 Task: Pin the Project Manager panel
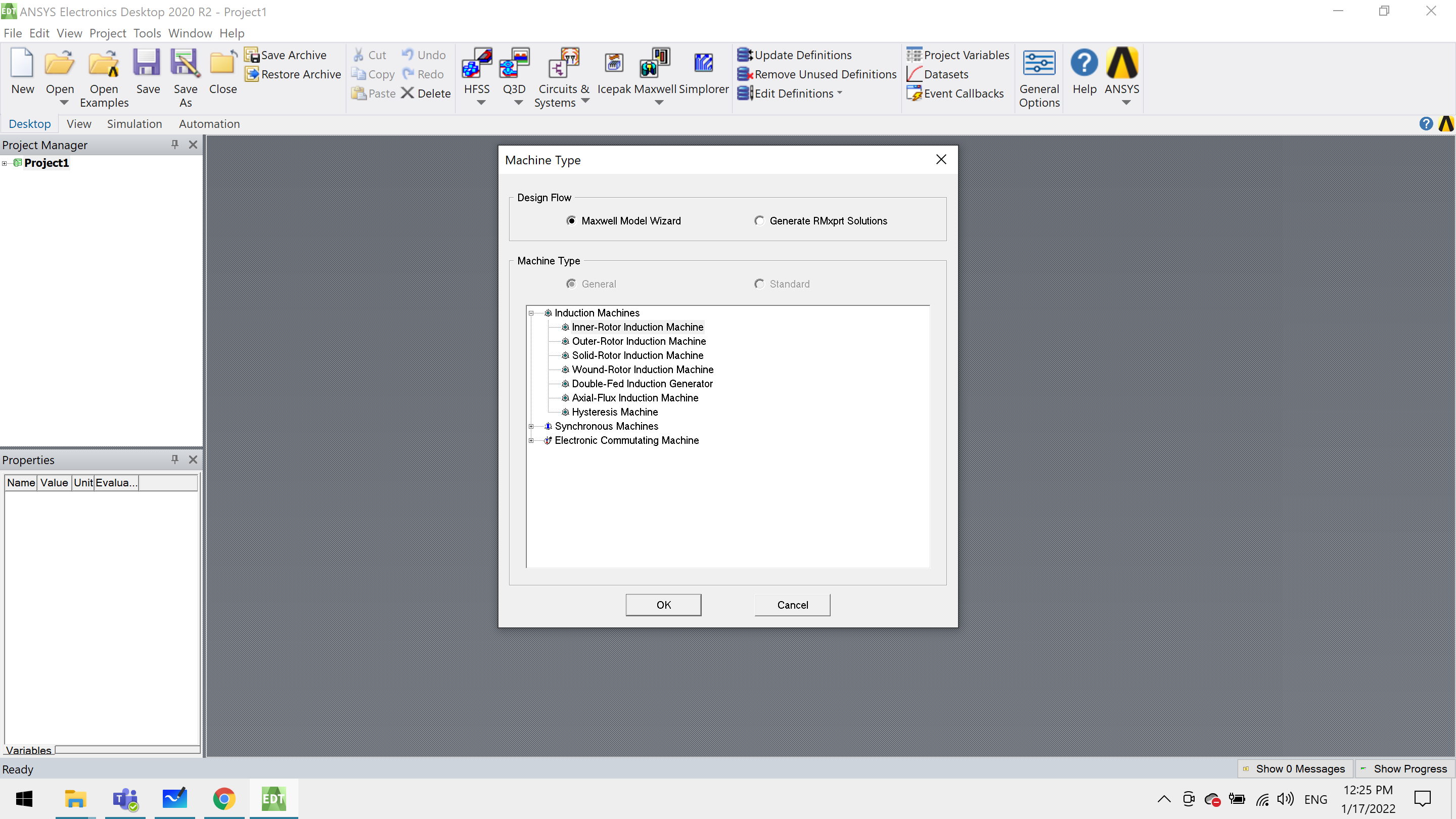(x=174, y=145)
